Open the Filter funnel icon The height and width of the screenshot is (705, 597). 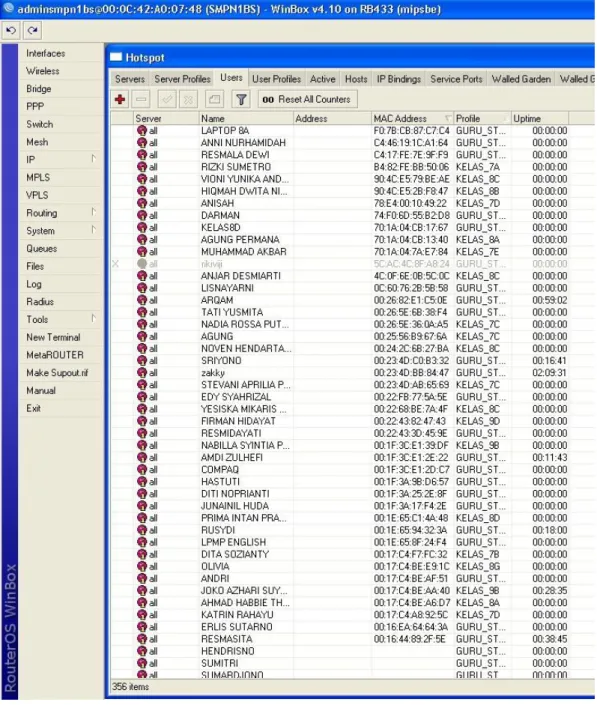[x=241, y=99]
